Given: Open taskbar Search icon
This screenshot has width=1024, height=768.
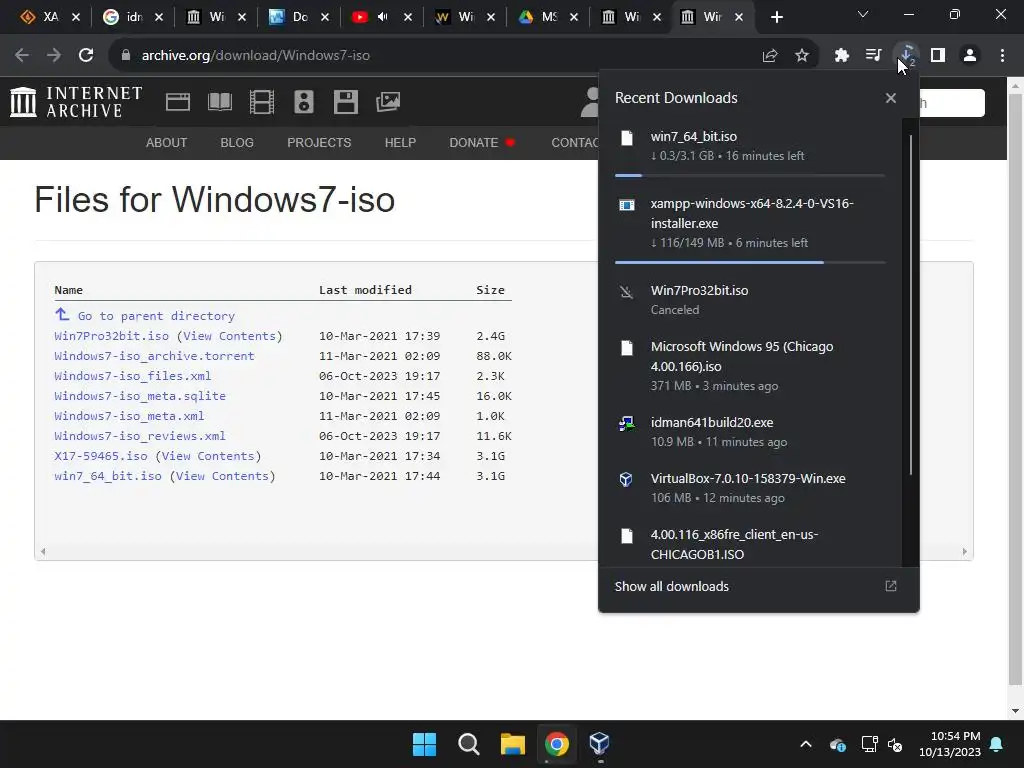Looking at the screenshot, I should click(468, 744).
